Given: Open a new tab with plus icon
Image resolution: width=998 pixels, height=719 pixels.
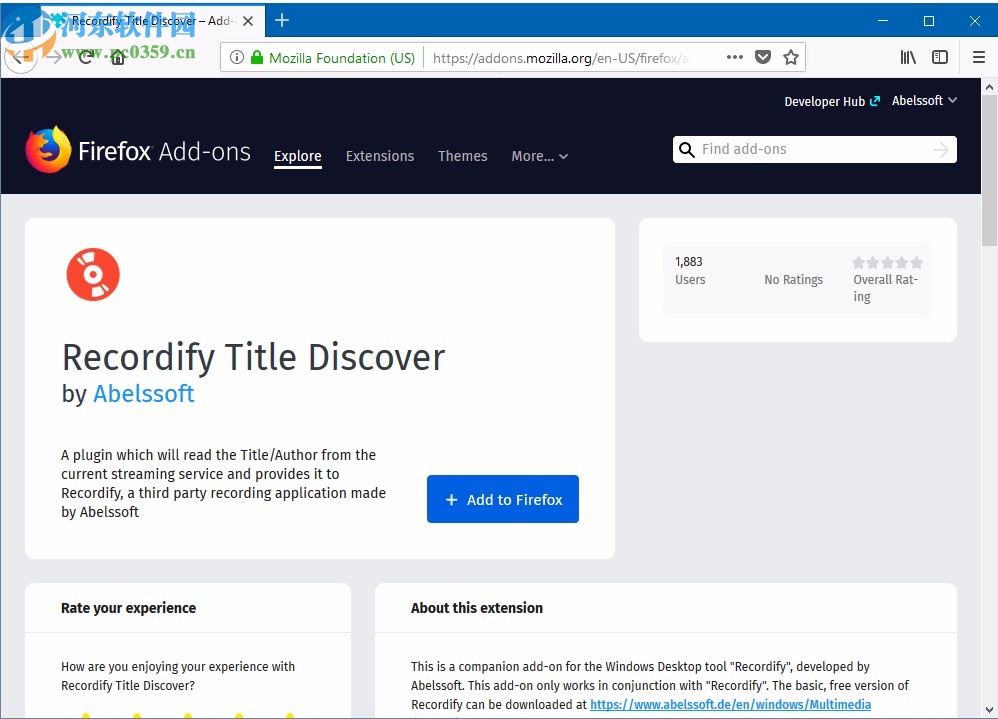Looking at the screenshot, I should coord(282,20).
